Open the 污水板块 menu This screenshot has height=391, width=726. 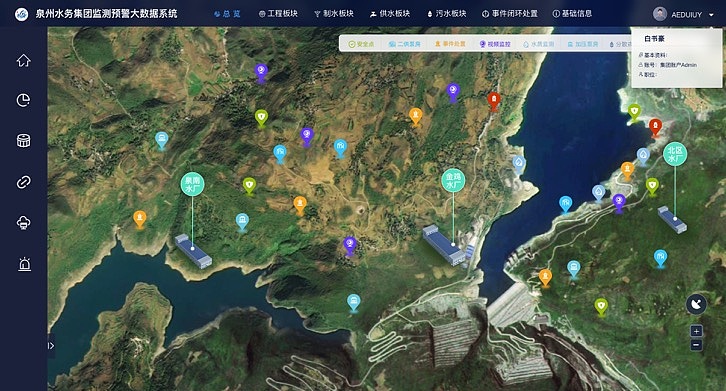(x=446, y=14)
